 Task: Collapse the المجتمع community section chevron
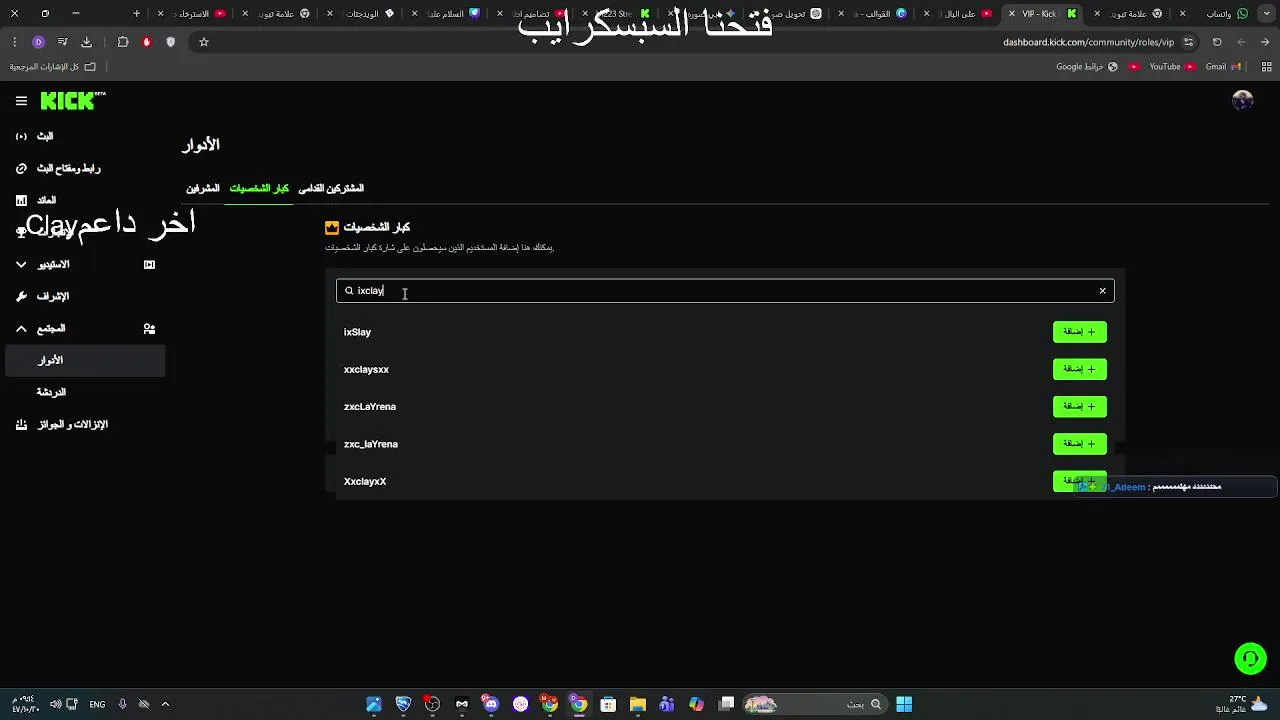point(21,329)
